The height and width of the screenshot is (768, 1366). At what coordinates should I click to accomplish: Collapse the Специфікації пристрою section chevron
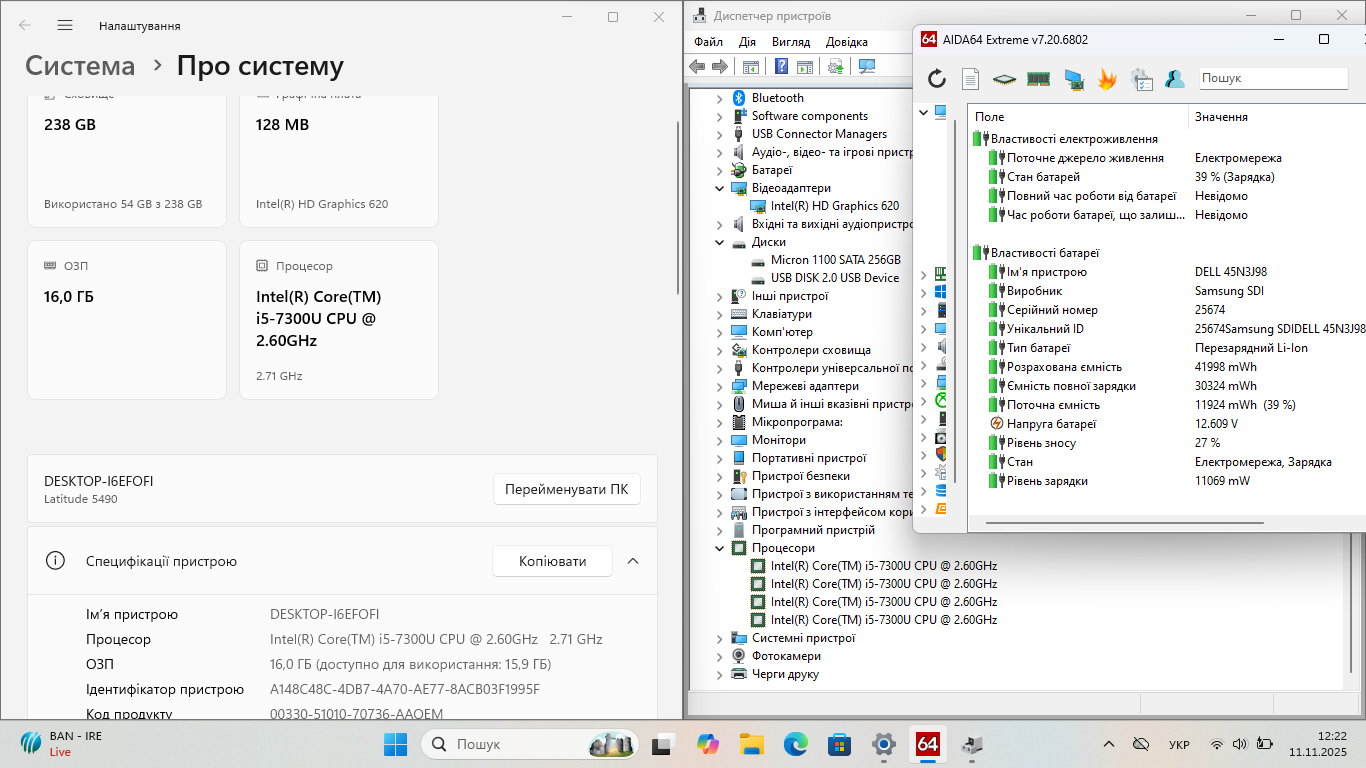pyautogui.click(x=633, y=561)
